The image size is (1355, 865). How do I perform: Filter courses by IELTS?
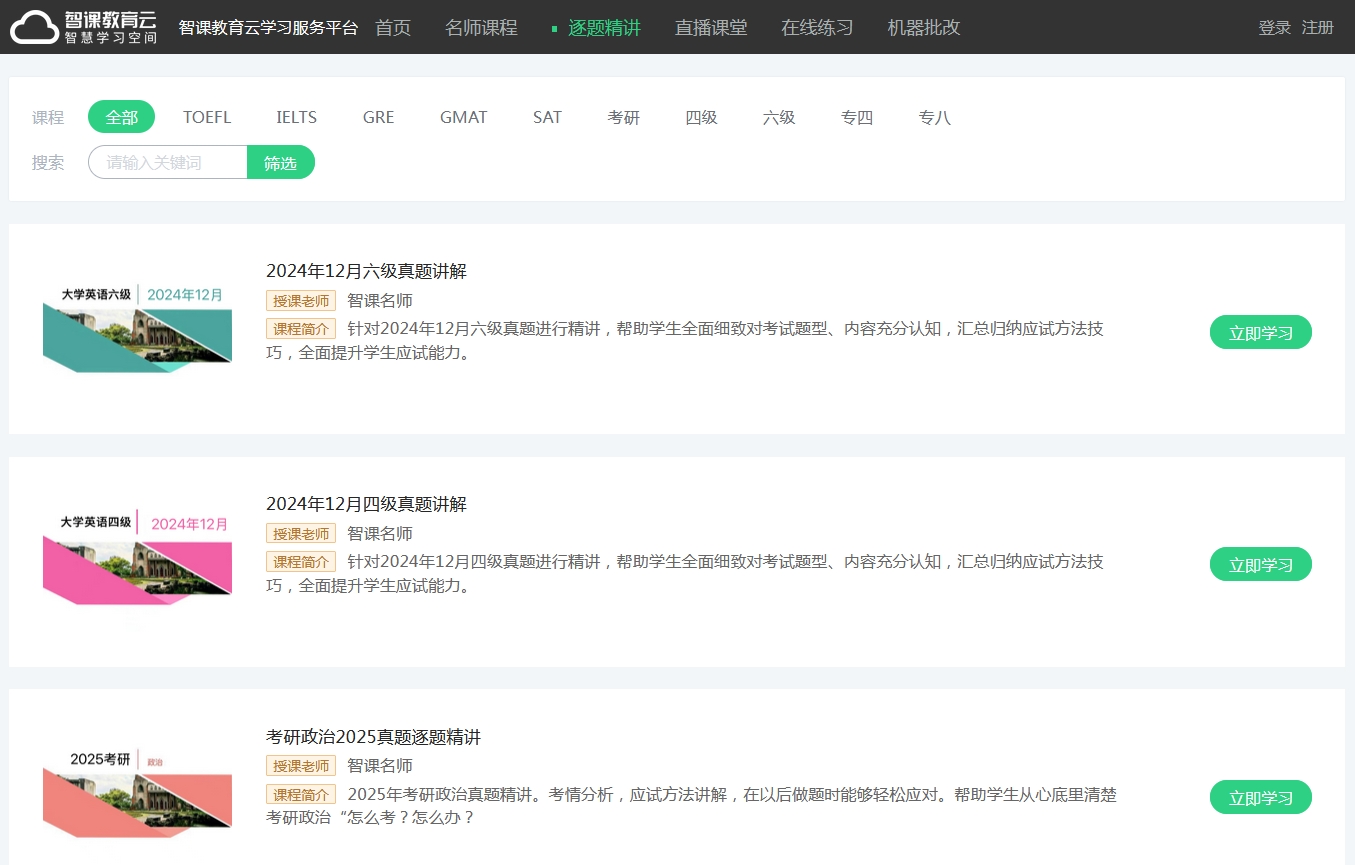pos(296,117)
